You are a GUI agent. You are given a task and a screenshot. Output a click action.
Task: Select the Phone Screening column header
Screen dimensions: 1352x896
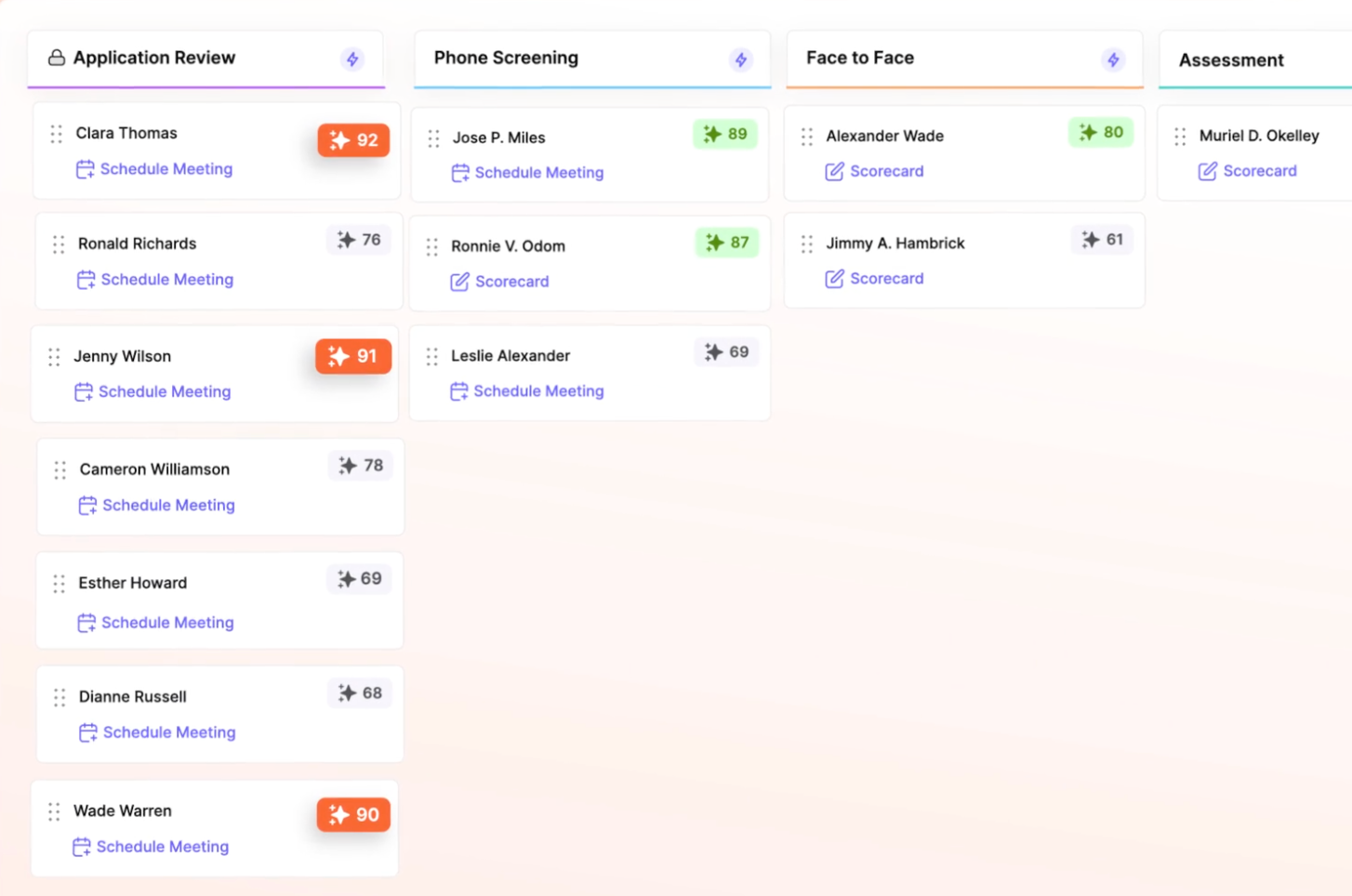[x=592, y=59]
